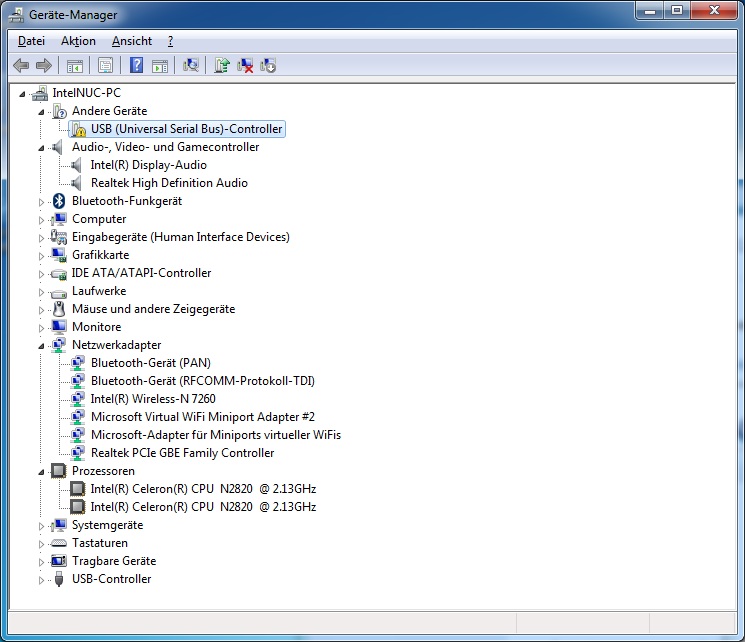The height and width of the screenshot is (642, 745).
Task: Click the blue Help question mark icon
Action: tap(136, 65)
